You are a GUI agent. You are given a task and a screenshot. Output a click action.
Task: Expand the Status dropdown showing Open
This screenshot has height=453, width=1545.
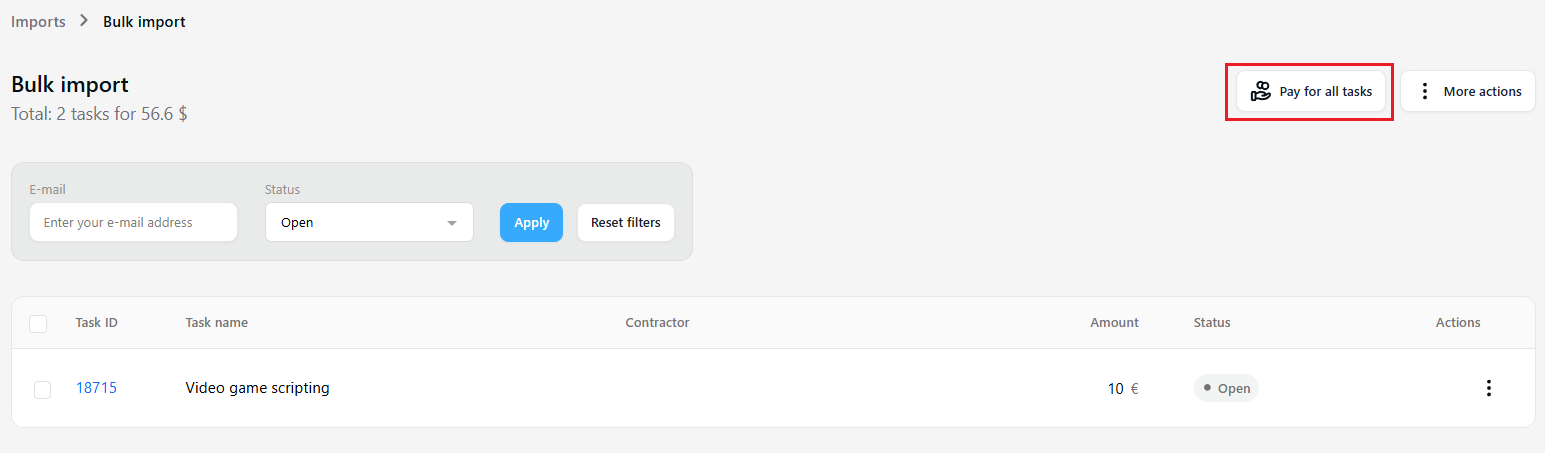[x=369, y=222]
